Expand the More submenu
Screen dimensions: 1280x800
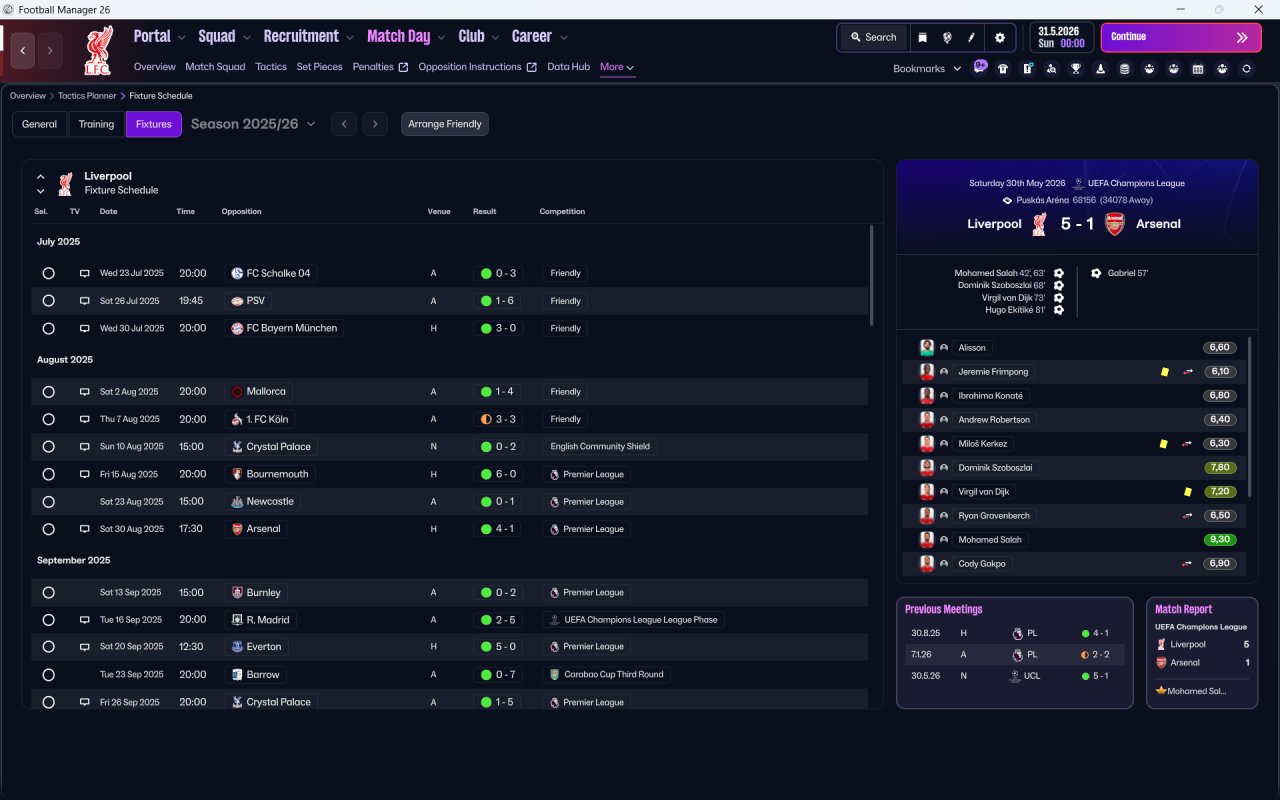pos(617,67)
